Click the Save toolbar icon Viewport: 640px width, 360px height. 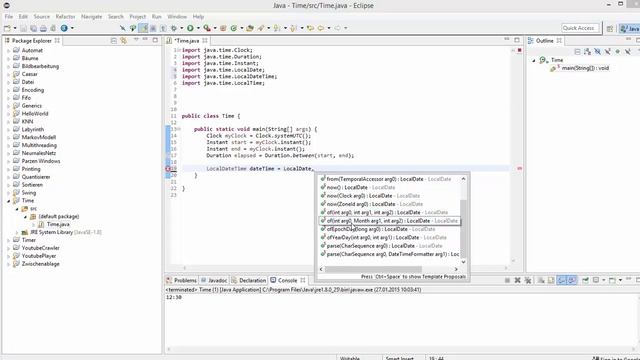point(23,28)
